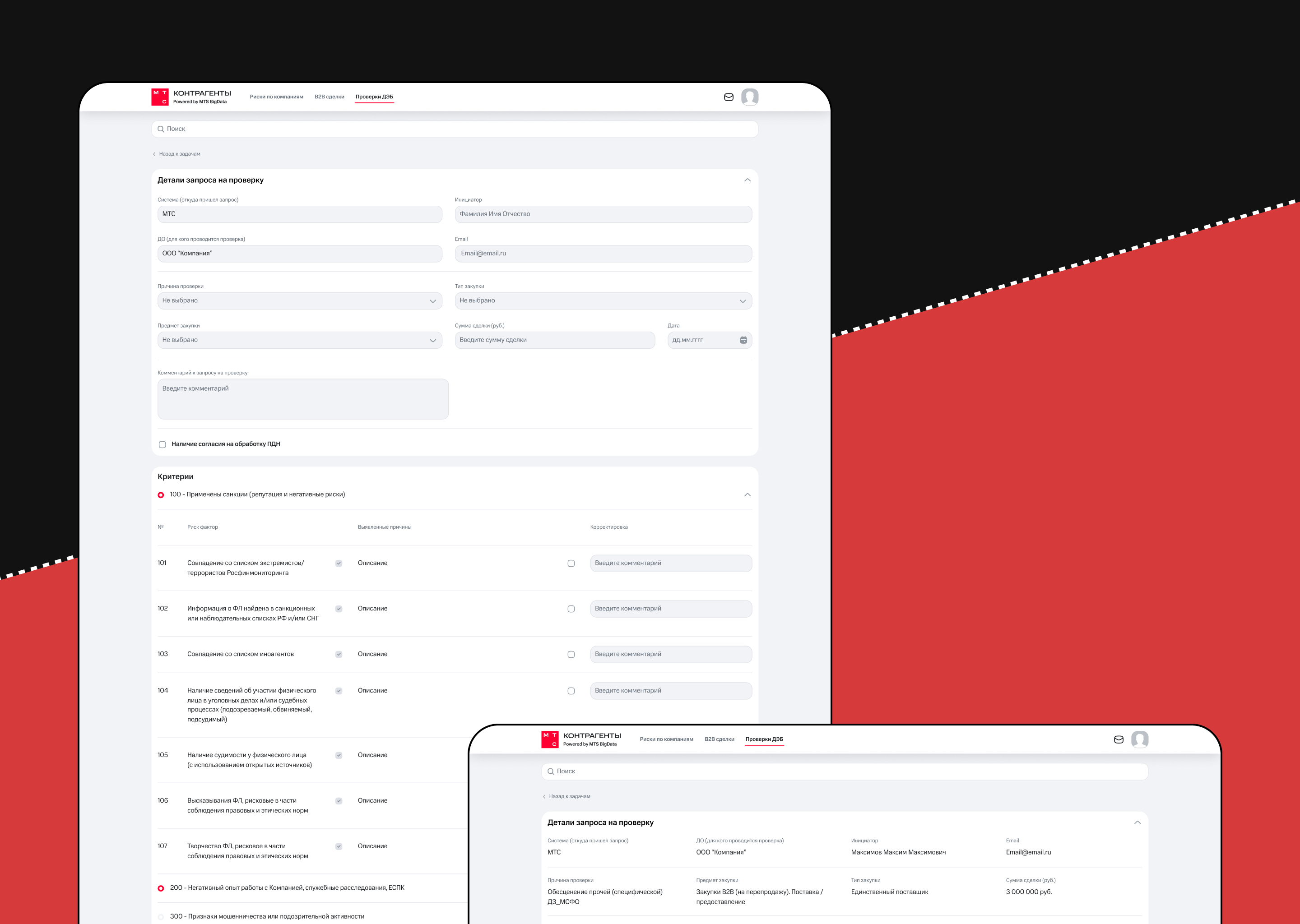Click the Сумма сделки input field
The height and width of the screenshot is (924, 1300).
tap(554, 340)
